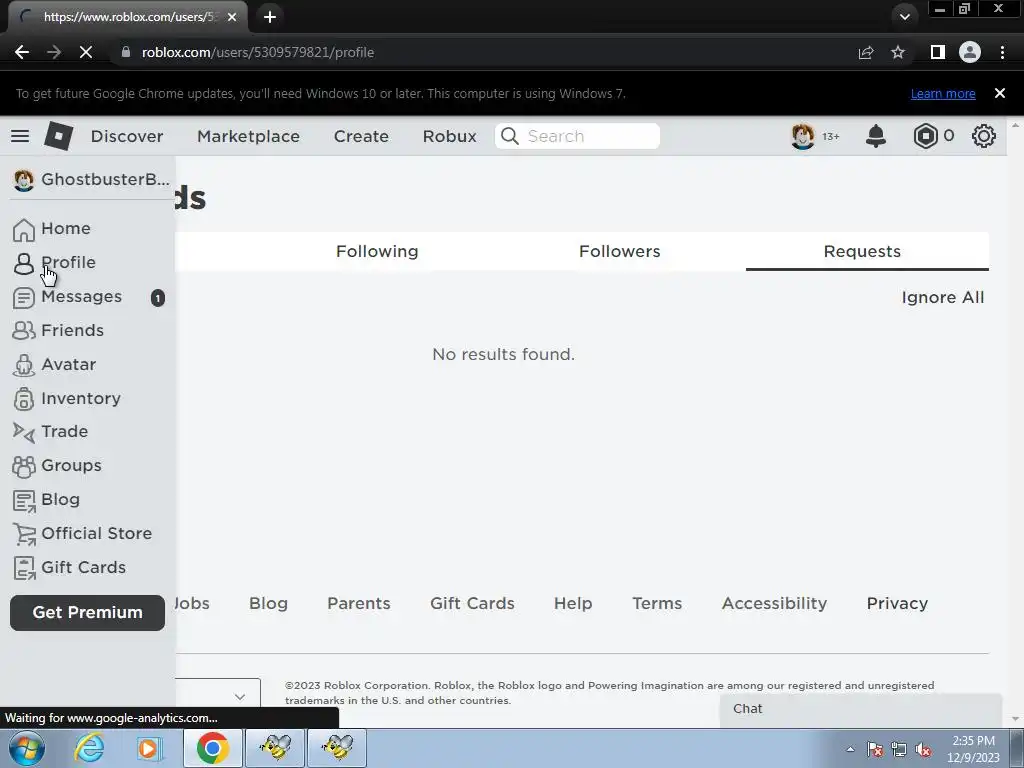Click the Trade arrows icon
1024x768 pixels.
click(x=24, y=432)
